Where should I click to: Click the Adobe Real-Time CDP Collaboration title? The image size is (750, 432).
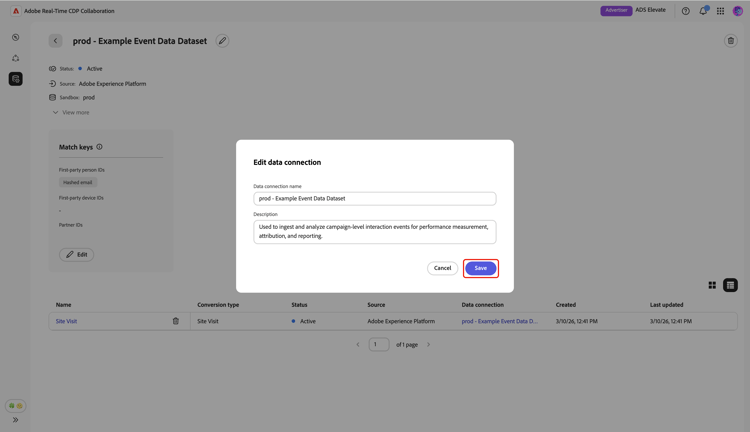69,11
